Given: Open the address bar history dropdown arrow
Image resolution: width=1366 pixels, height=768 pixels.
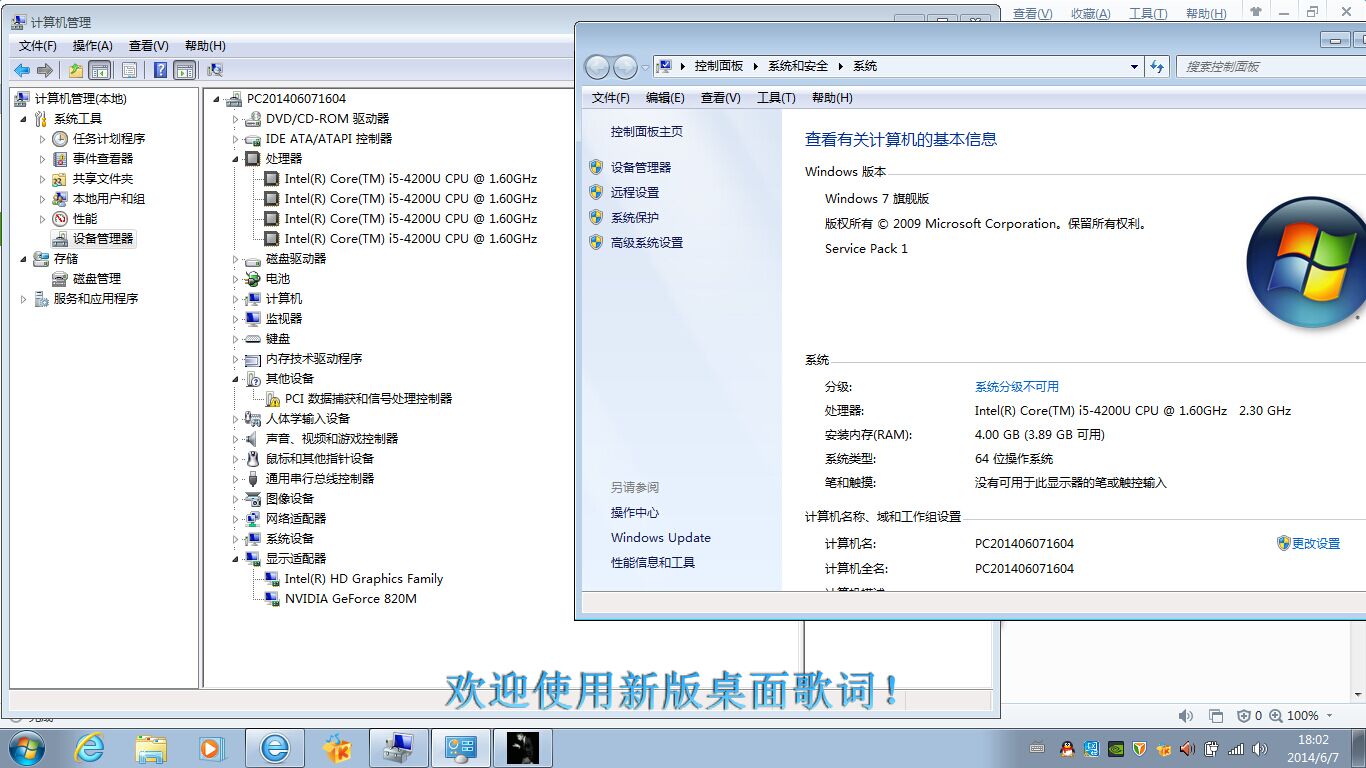Looking at the screenshot, I should [1134, 66].
